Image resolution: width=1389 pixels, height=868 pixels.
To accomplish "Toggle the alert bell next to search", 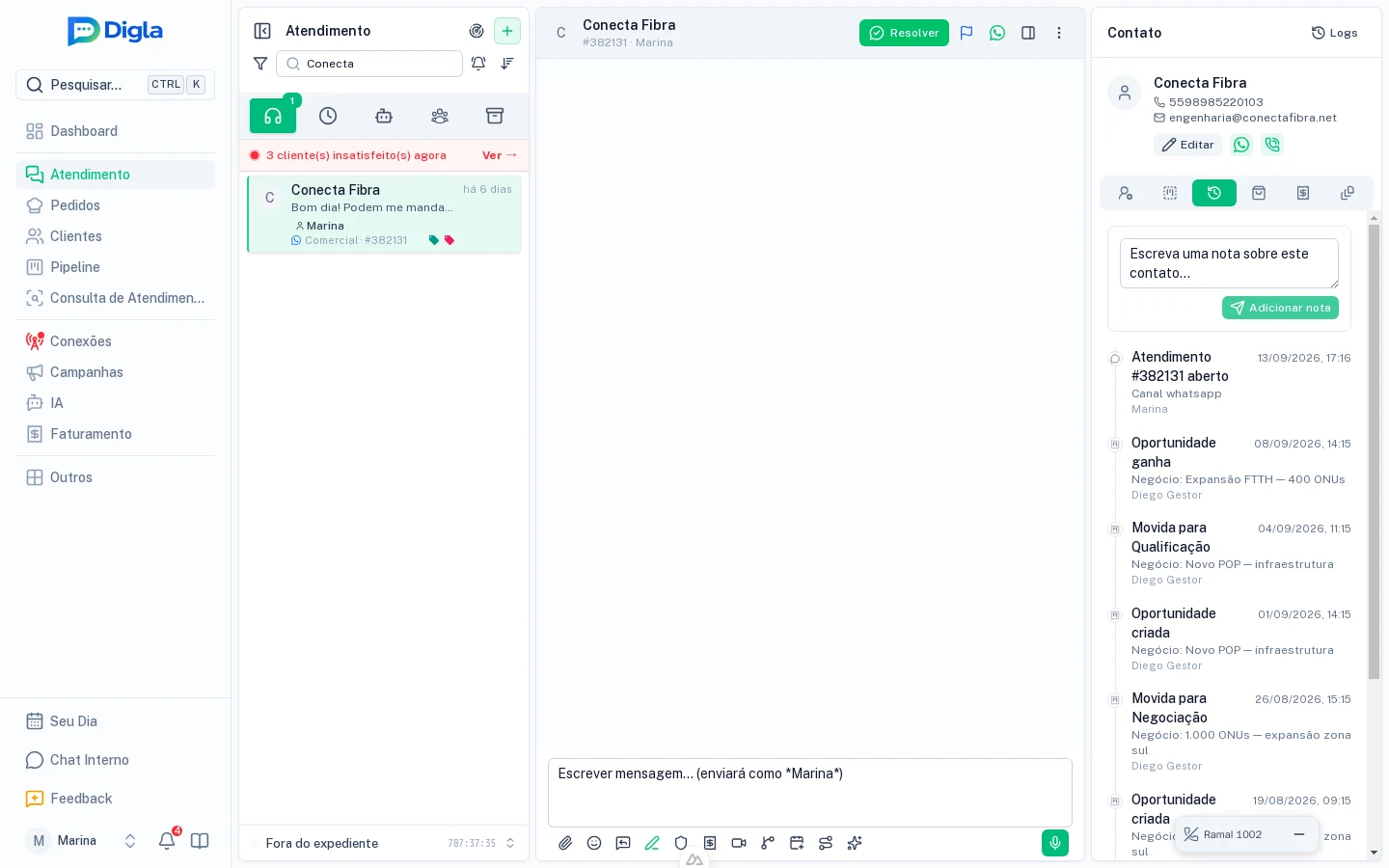I will tap(478, 64).
